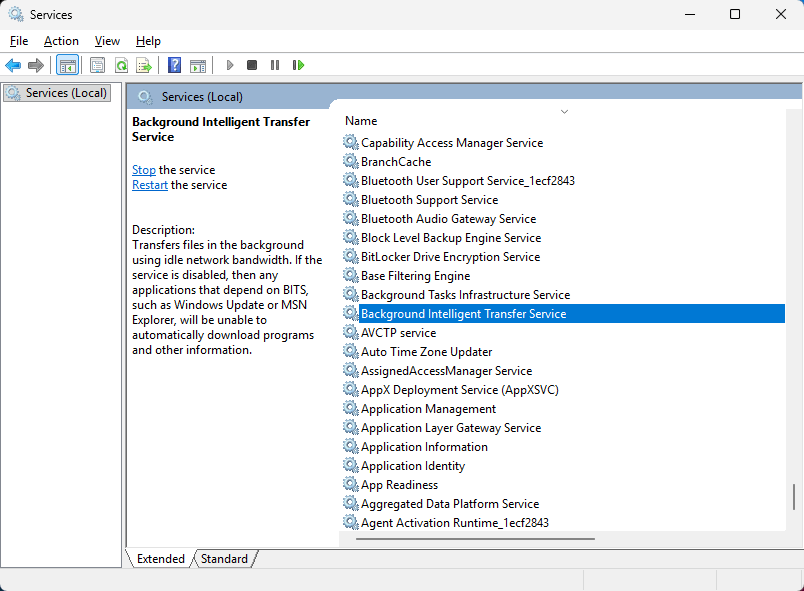Screen dimensions: 804x591
Task: Open the File menu
Action: [x=19, y=41]
